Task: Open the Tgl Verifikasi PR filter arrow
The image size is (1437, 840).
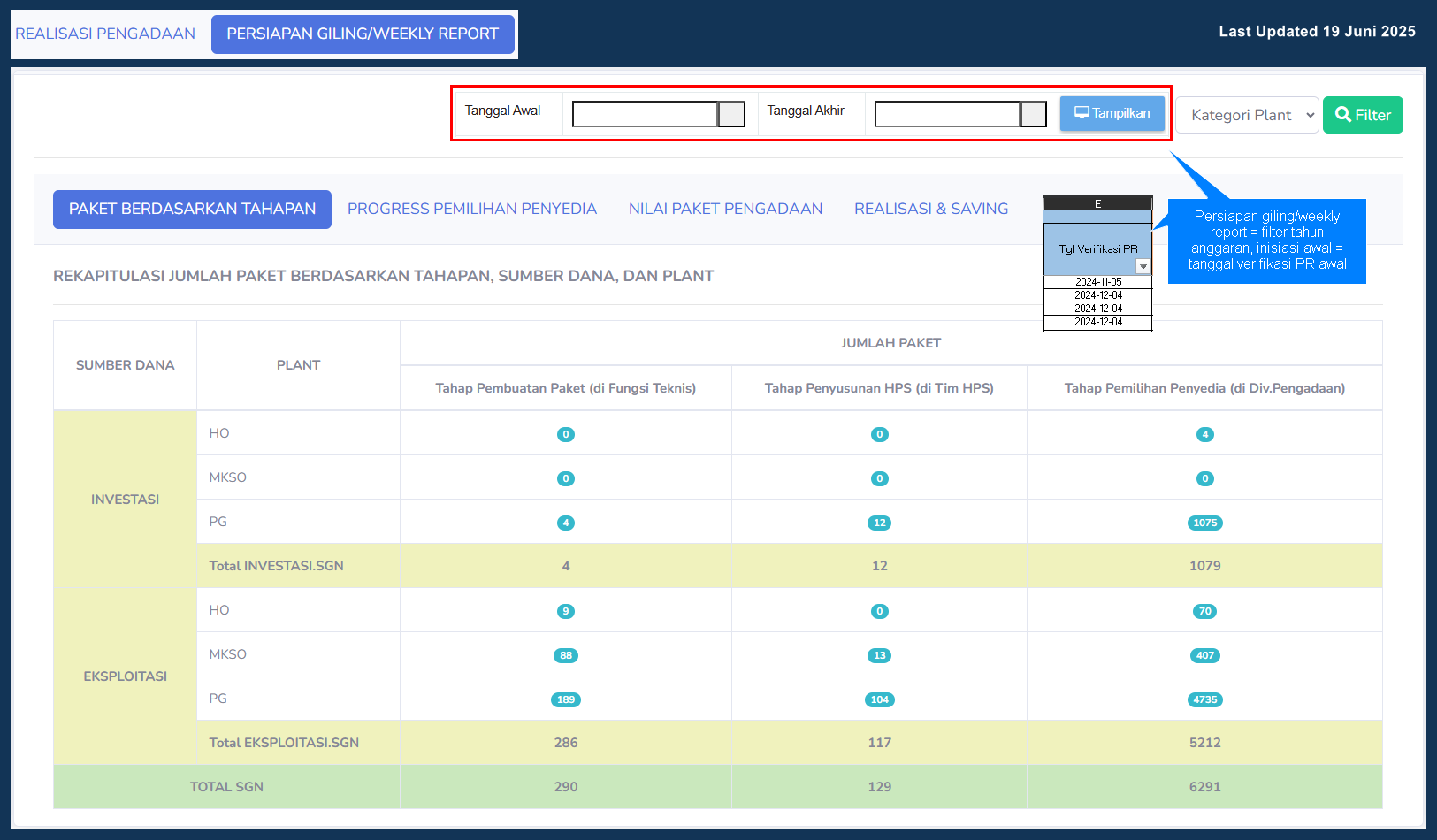Action: coord(1143,267)
